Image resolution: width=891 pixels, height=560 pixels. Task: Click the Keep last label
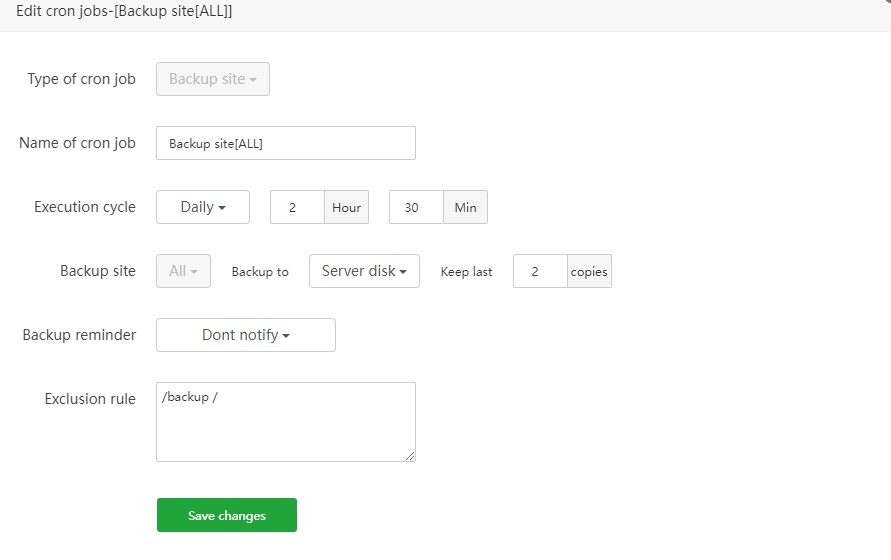tap(466, 272)
